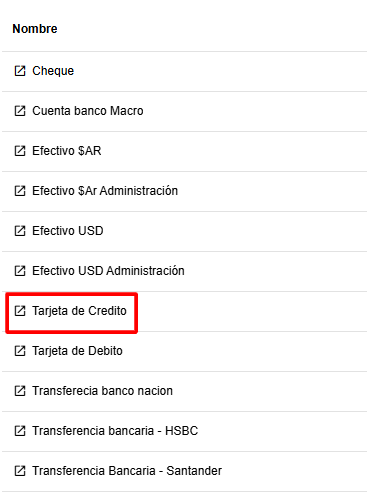This screenshot has width=367, height=500.
Task: Click open icon for Efectivo USD Administración
Action: click(x=20, y=271)
